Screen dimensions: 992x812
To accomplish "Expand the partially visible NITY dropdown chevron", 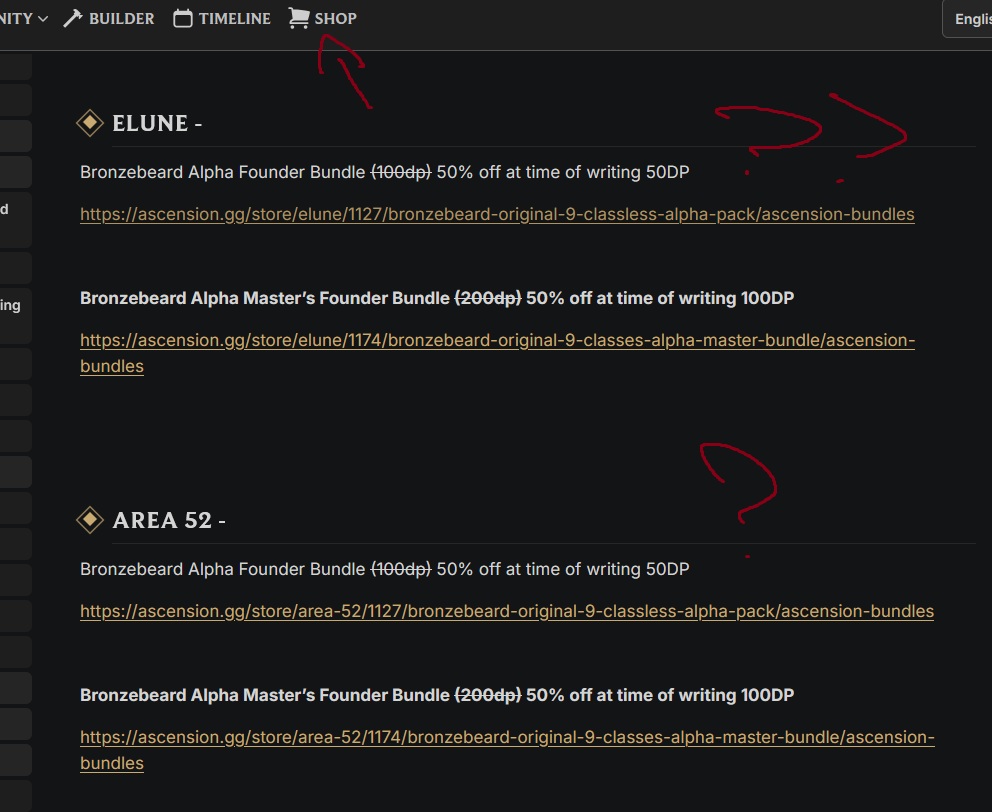I will 43,19.
